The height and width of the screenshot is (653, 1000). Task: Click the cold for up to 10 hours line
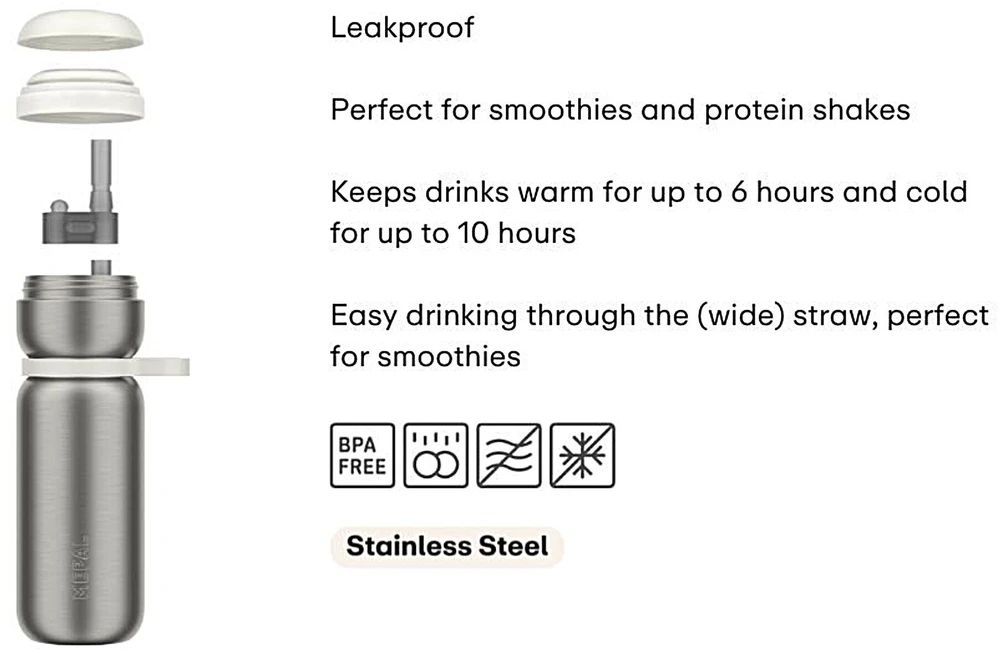[453, 233]
